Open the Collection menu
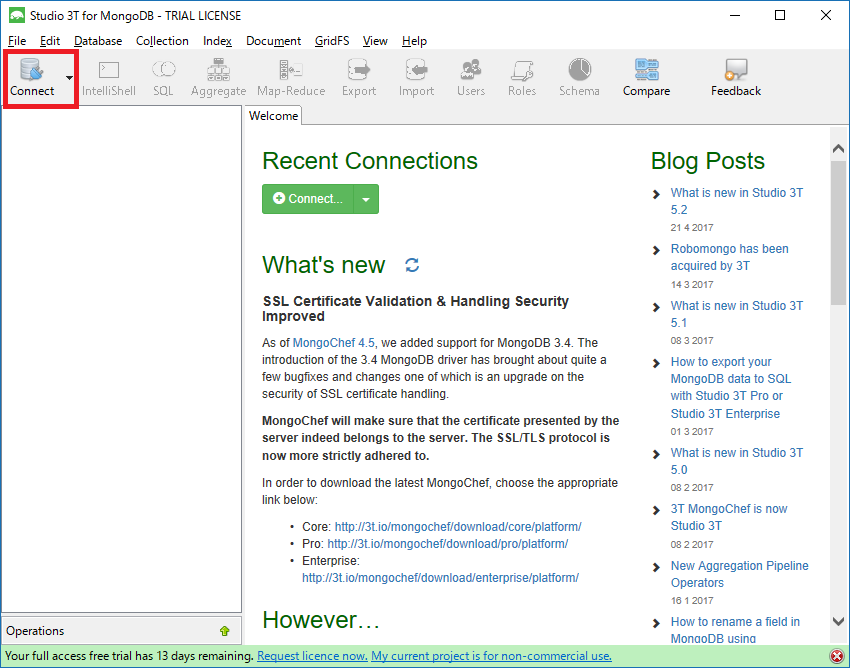Screen dimensions: 850x668 point(162,41)
